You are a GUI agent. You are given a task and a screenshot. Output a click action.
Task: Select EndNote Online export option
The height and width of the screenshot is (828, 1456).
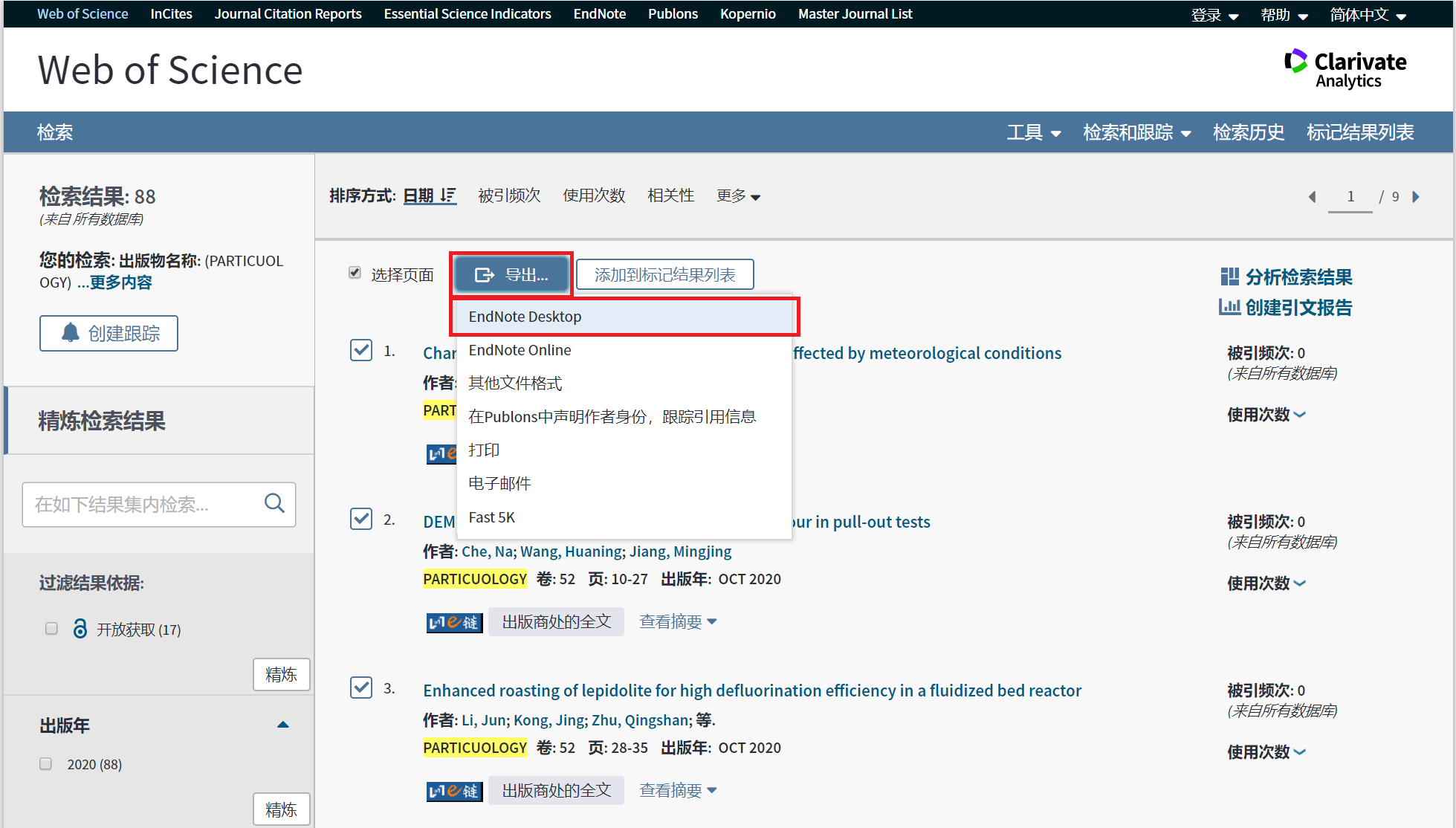tap(624, 350)
